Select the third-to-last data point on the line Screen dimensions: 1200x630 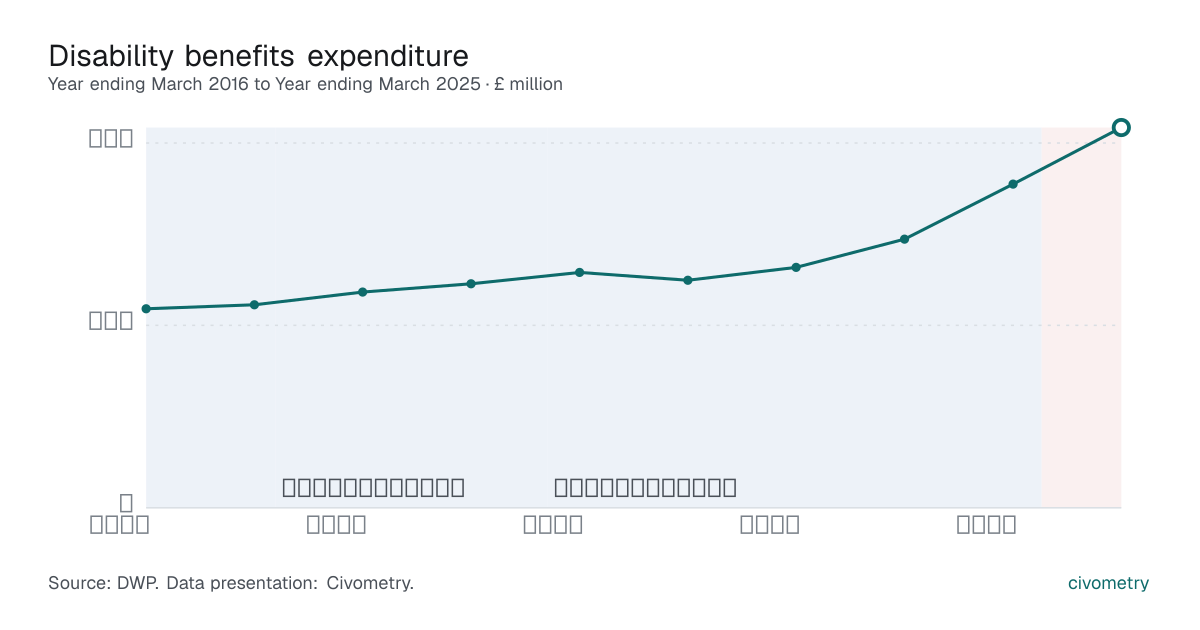[x=904, y=239]
